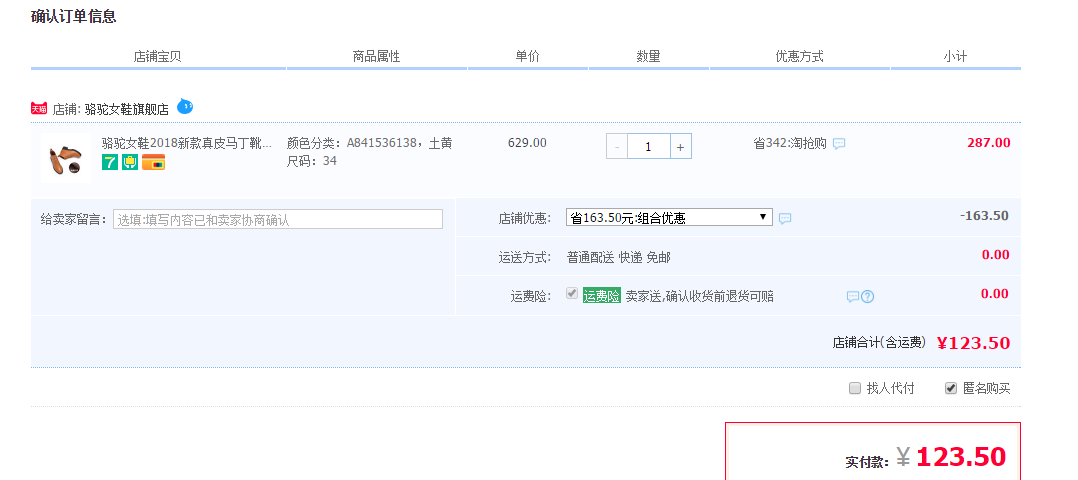Click the green 运费险 tag
1078x480 pixels.
(x=602, y=296)
